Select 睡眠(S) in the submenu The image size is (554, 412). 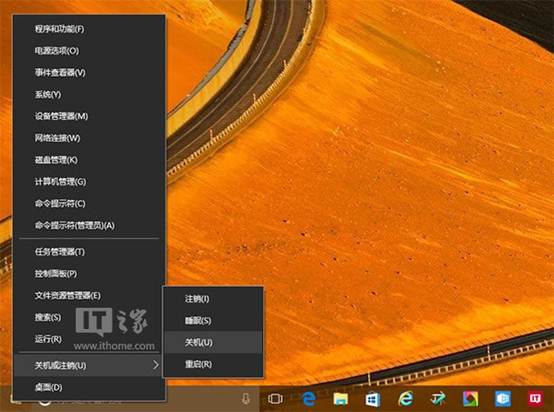213,321
